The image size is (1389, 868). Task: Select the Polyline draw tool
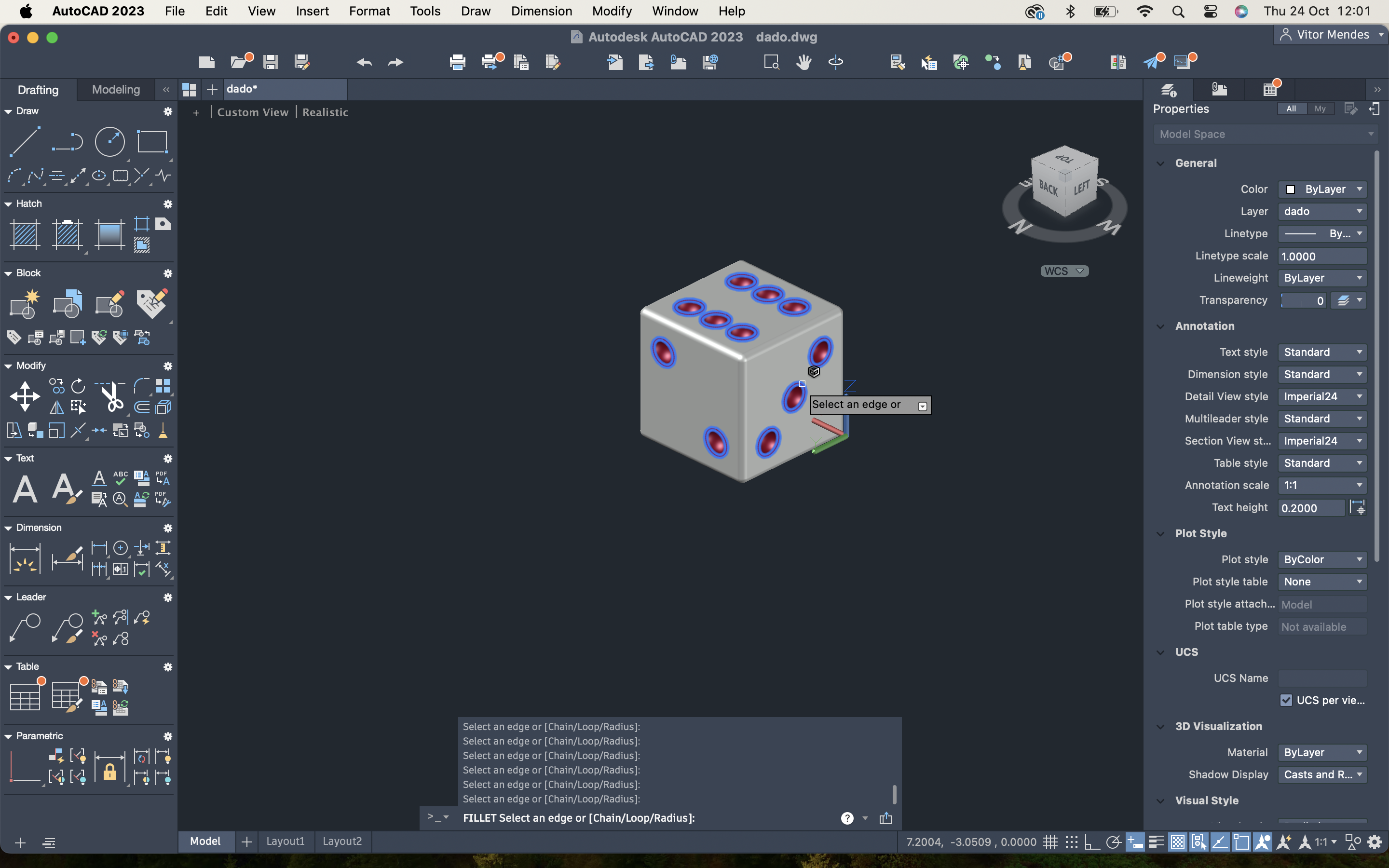tap(67, 141)
